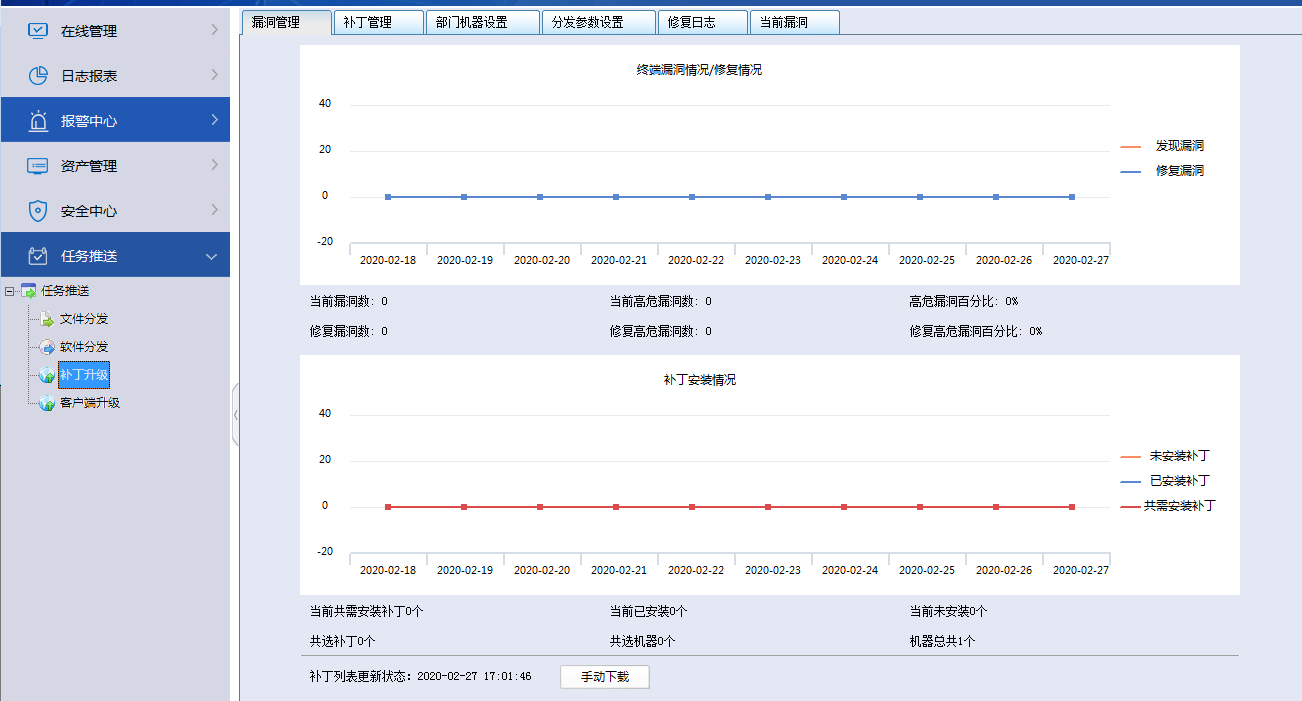
Task: Open the 报警中心 sidebar menu label
Action: pyautogui.click(x=89, y=121)
